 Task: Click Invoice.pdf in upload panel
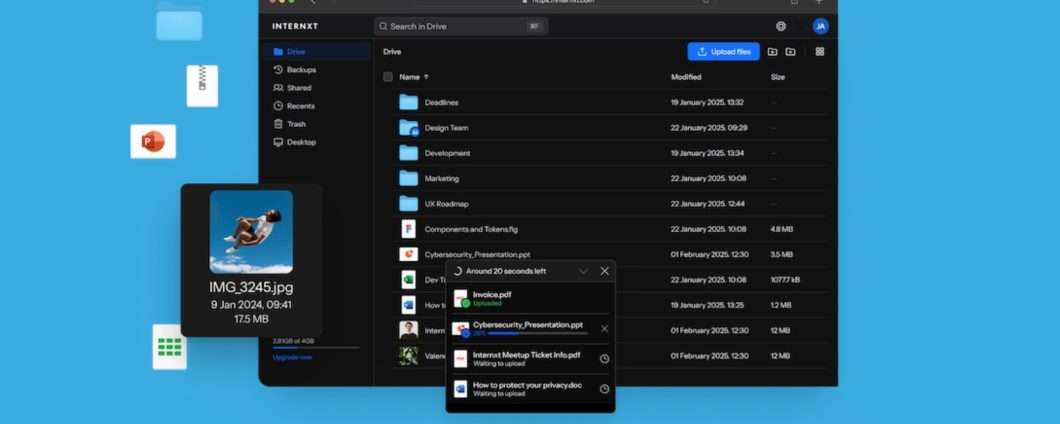pos(492,295)
